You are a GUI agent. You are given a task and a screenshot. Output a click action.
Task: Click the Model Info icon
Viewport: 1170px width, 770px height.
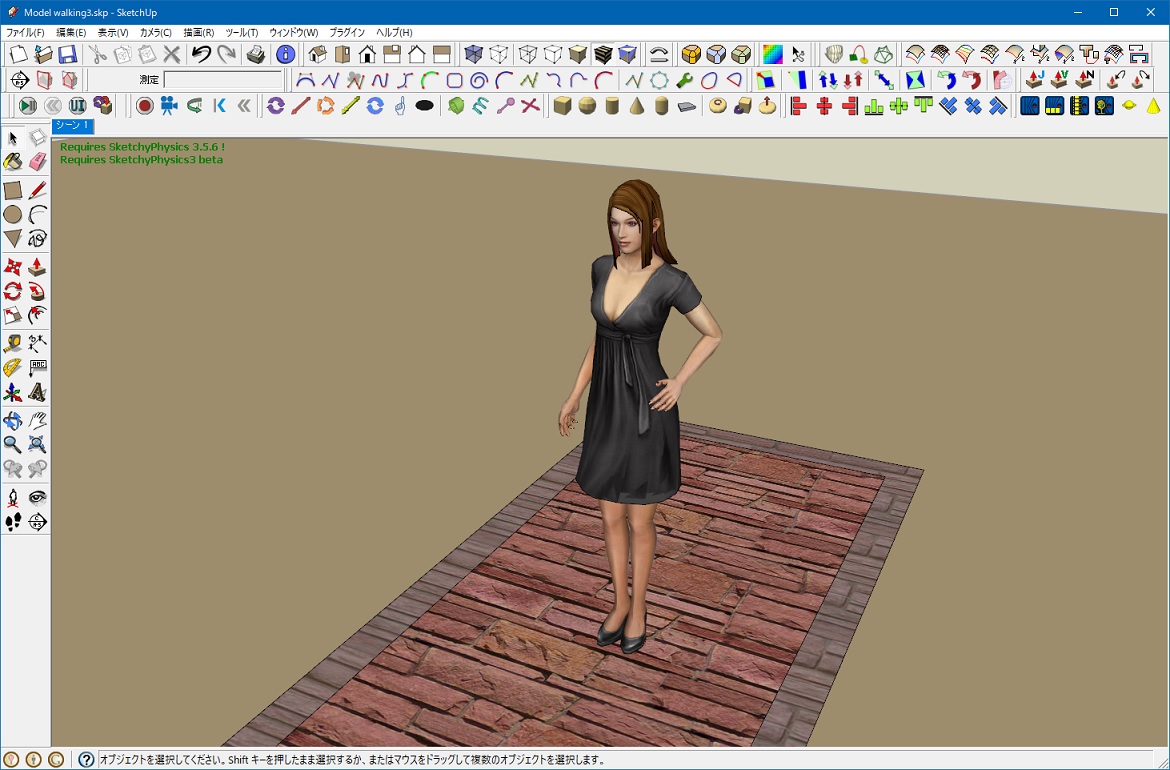tap(285, 54)
